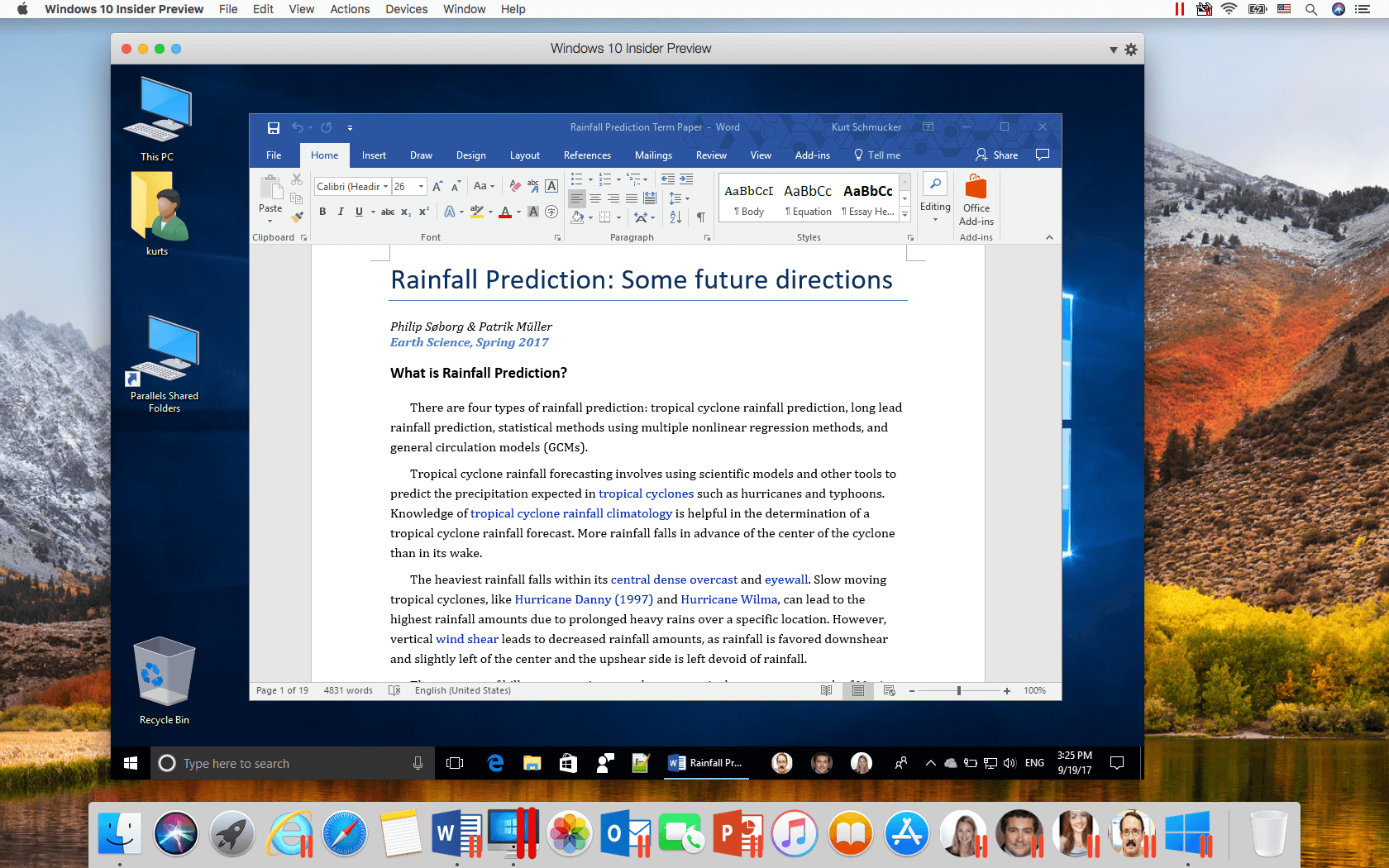
Task: Open the font name dropdown
Action: (385, 187)
